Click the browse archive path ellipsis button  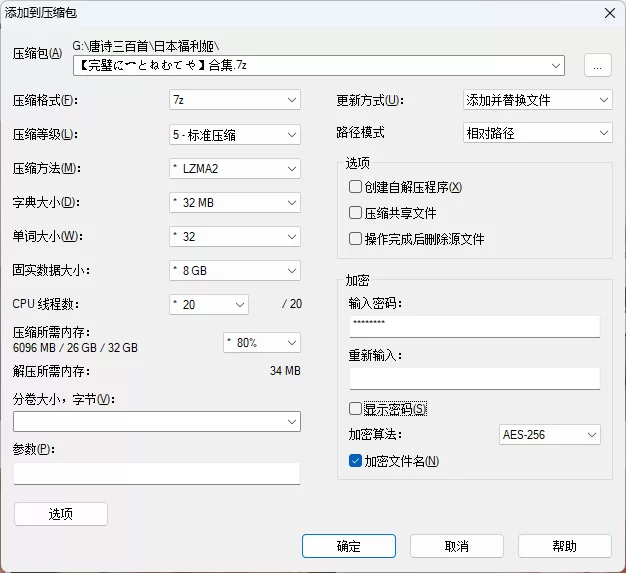click(x=597, y=66)
